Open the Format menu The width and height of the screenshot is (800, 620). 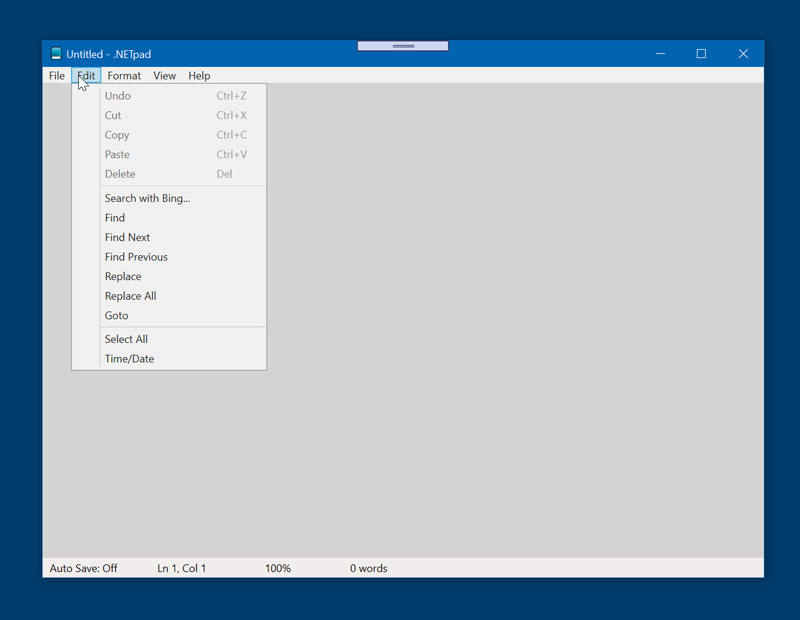[x=124, y=76]
